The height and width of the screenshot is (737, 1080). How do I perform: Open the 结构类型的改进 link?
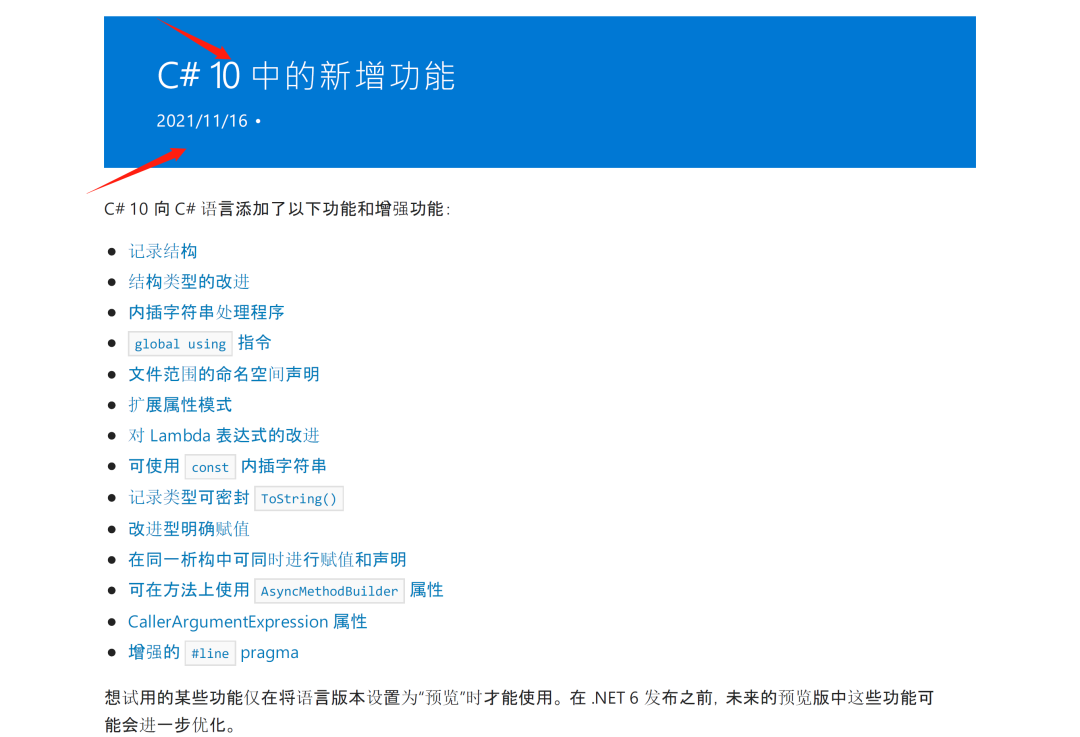(189, 282)
